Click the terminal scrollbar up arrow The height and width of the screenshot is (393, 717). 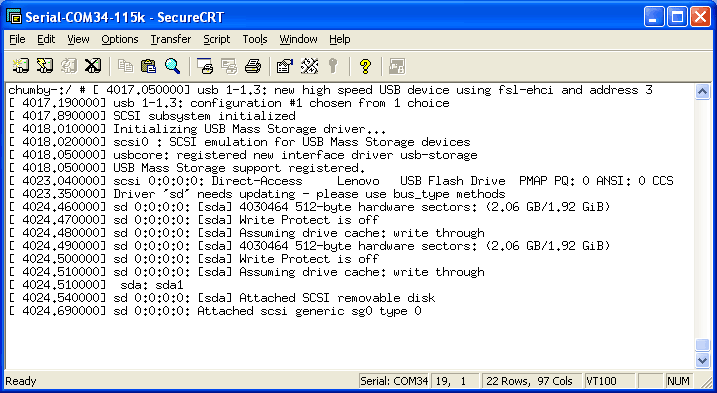tap(702, 92)
